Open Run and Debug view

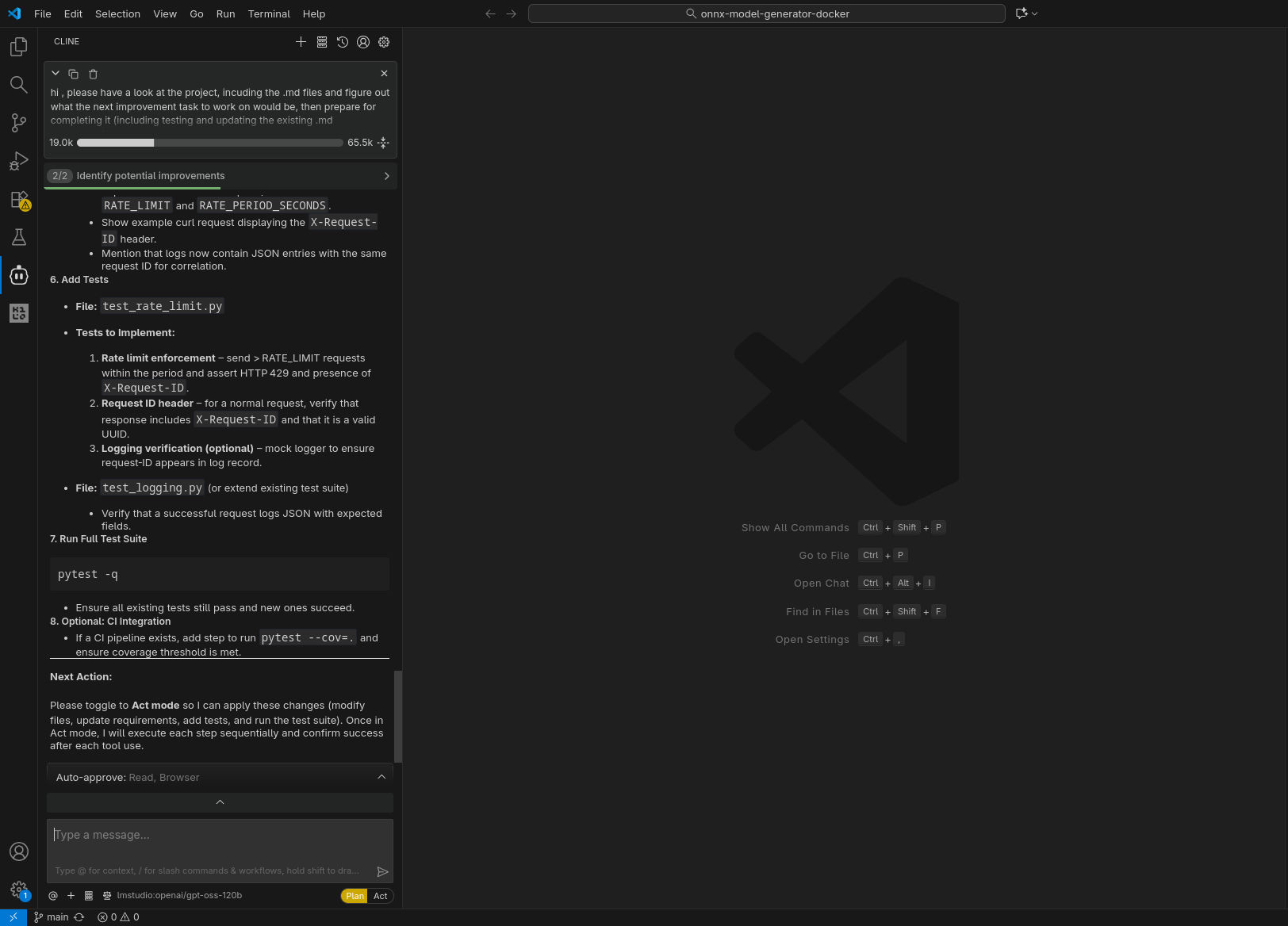(x=18, y=161)
